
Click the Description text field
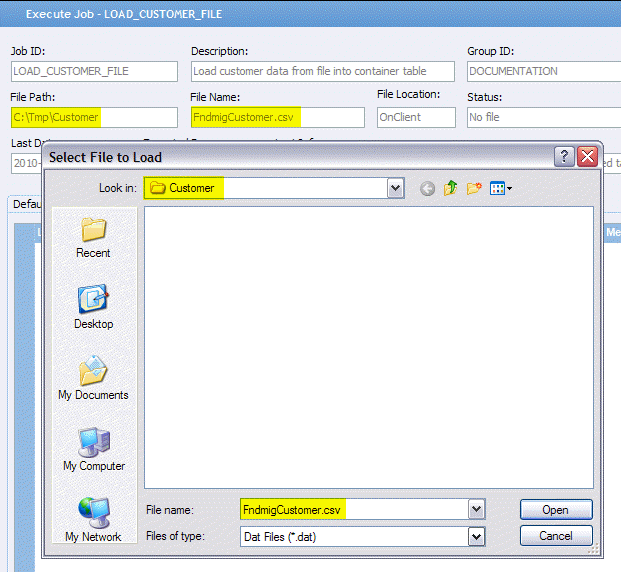322,72
